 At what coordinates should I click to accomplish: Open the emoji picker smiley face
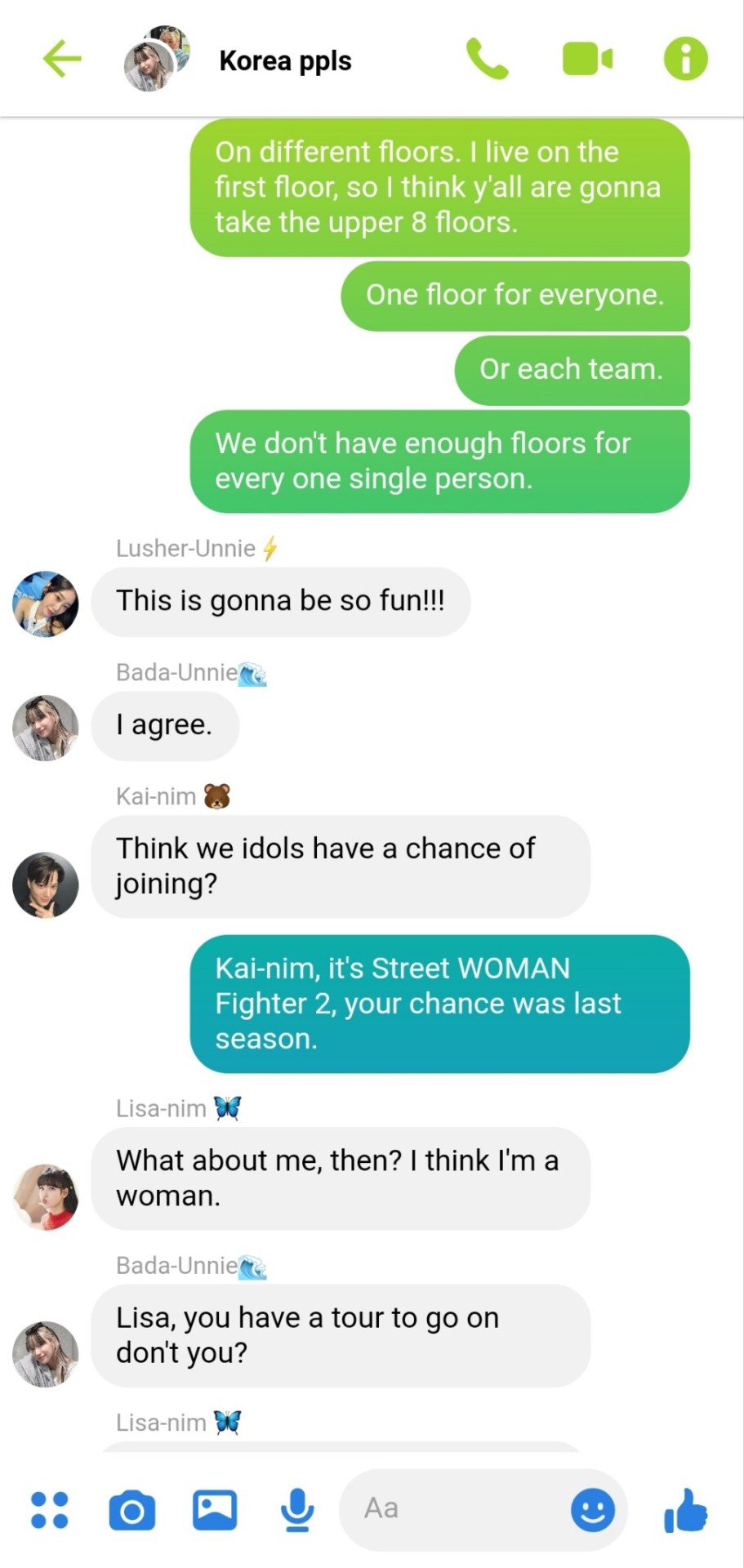pos(593,1510)
